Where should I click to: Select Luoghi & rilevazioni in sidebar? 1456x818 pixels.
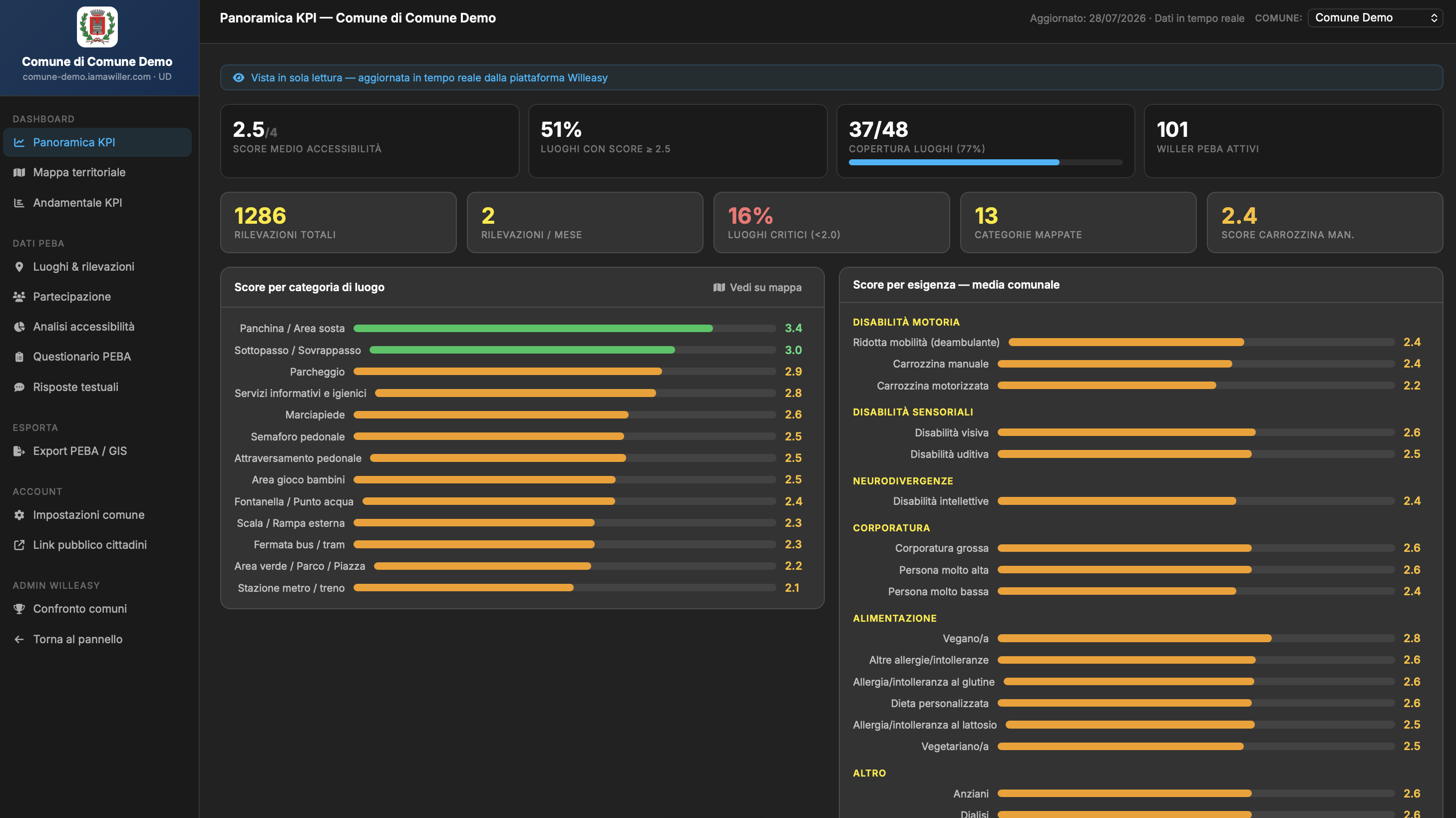point(97,267)
